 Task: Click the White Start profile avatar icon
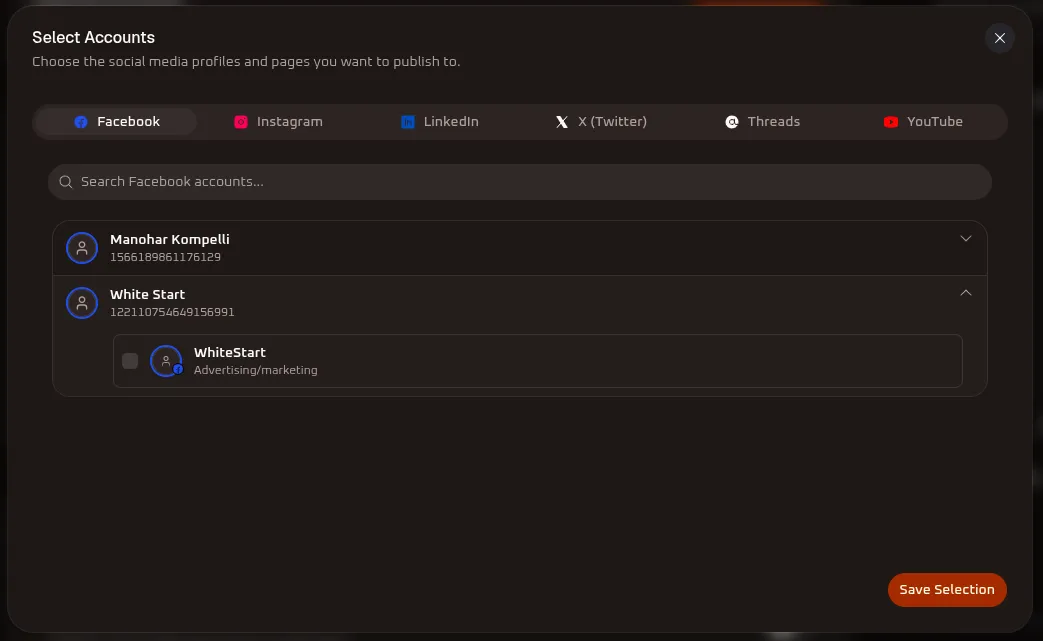pos(82,303)
